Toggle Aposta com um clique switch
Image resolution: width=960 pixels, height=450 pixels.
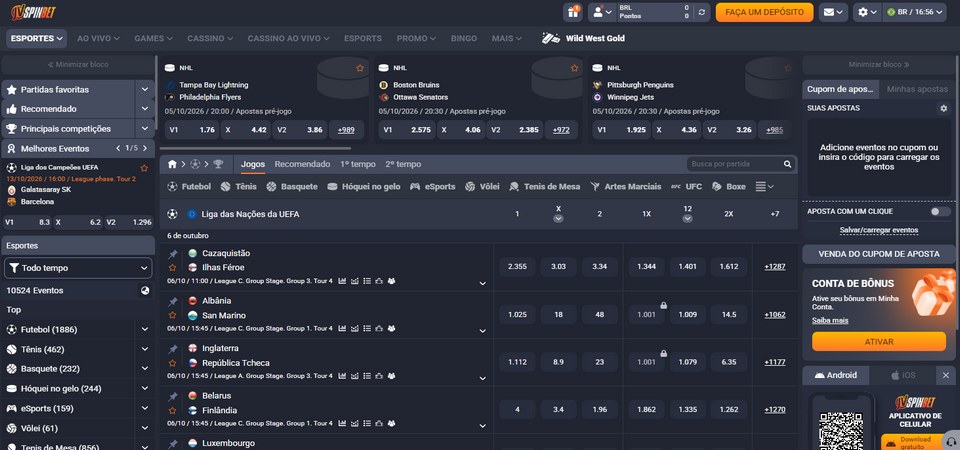coord(940,211)
